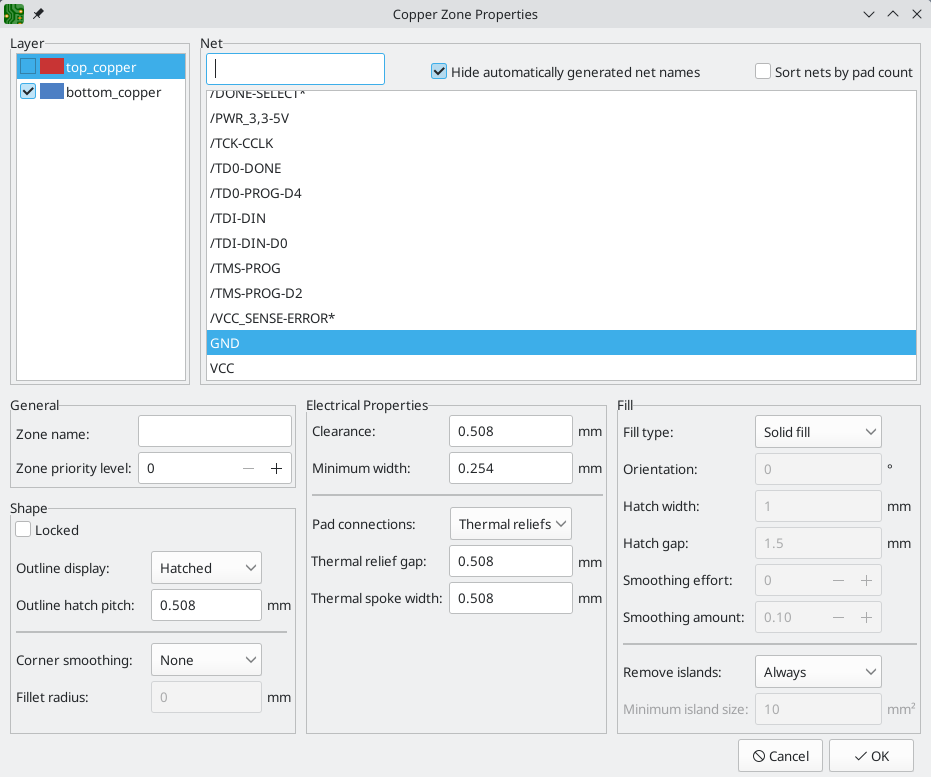Click the minus icon for zone priority level
The height and width of the screenshot is (777, 931).
pos(250,468)
